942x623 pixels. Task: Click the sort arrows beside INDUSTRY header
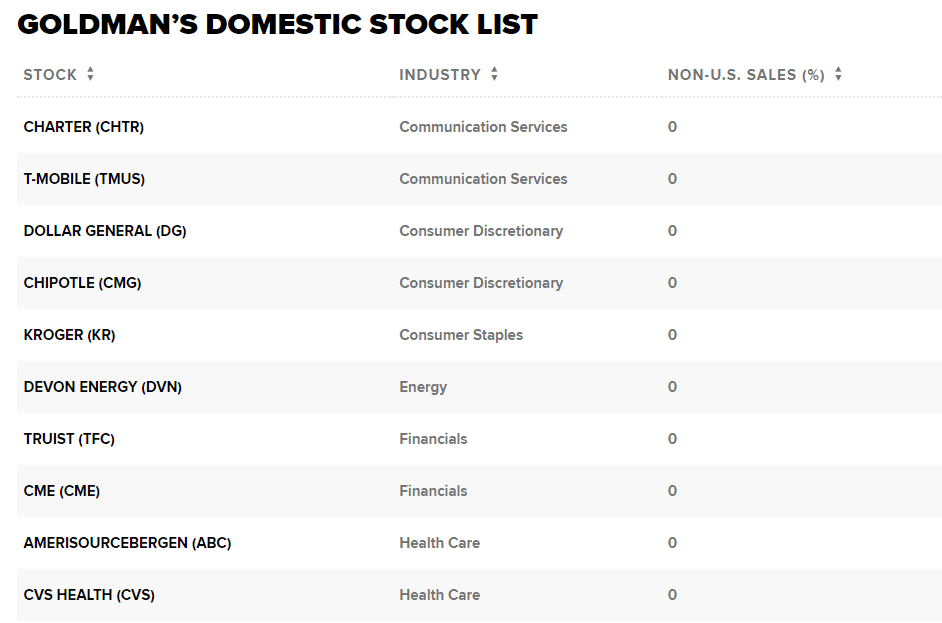[x=494, y=74]
